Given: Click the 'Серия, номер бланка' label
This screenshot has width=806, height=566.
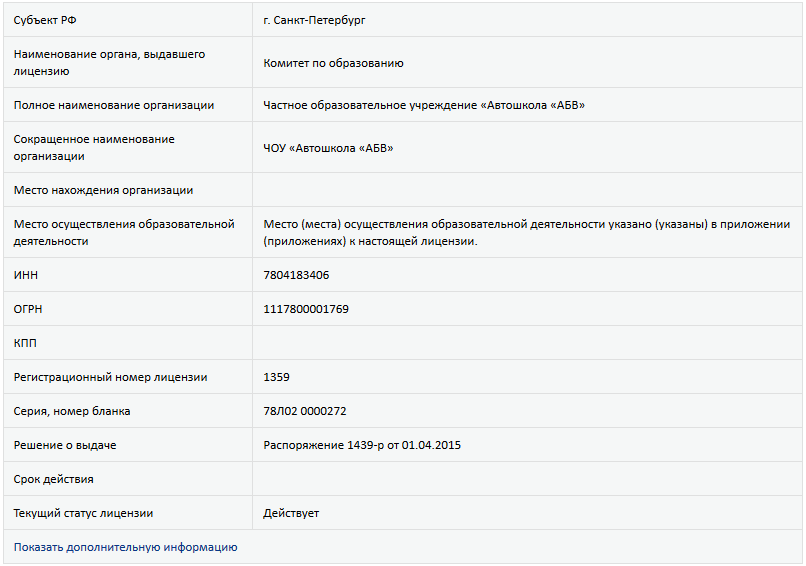Looking at the screenshot, I should pyautogui.click(x=71, y=411).
